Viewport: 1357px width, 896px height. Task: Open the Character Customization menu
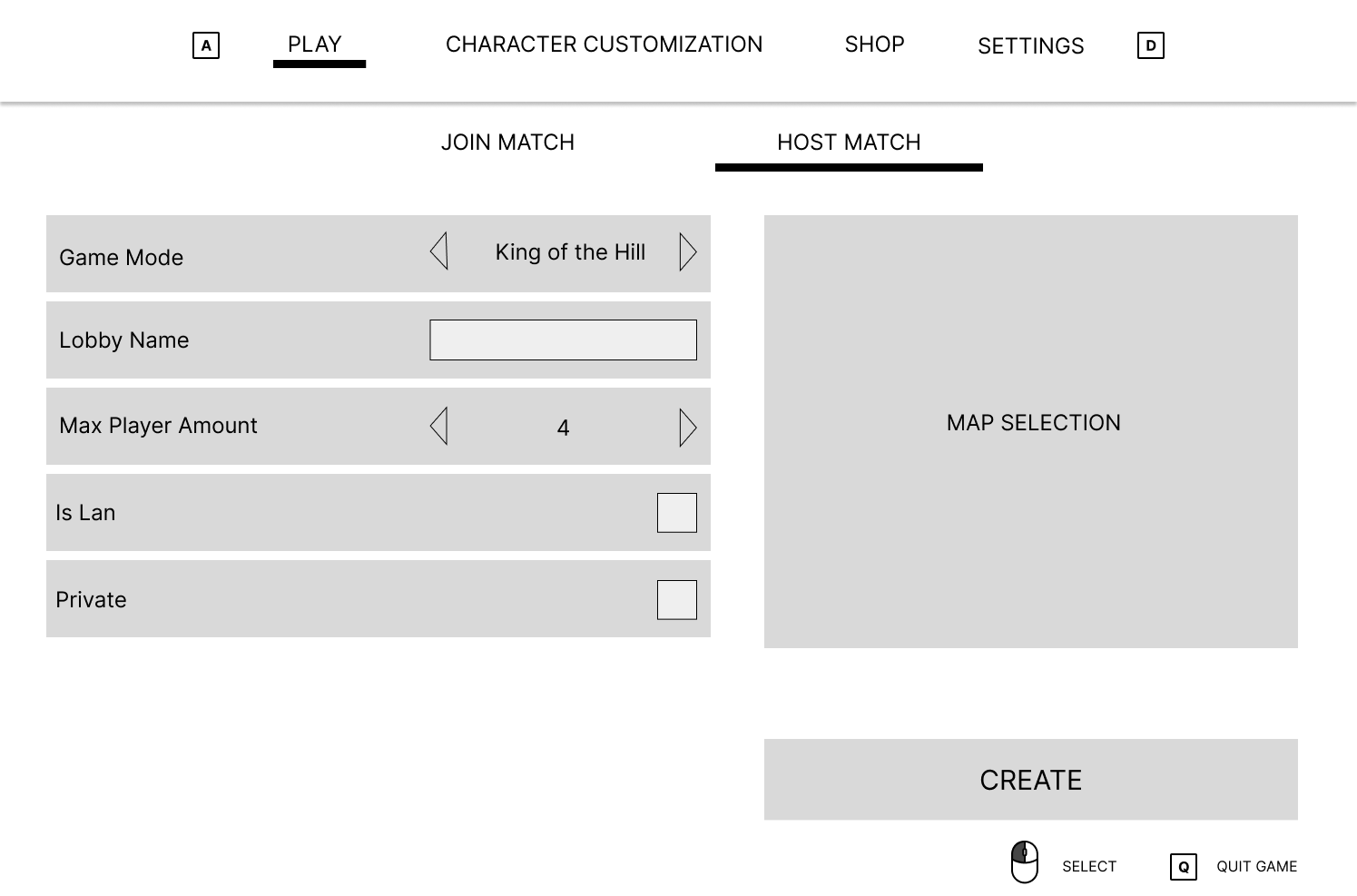click(x=604, y=44)
